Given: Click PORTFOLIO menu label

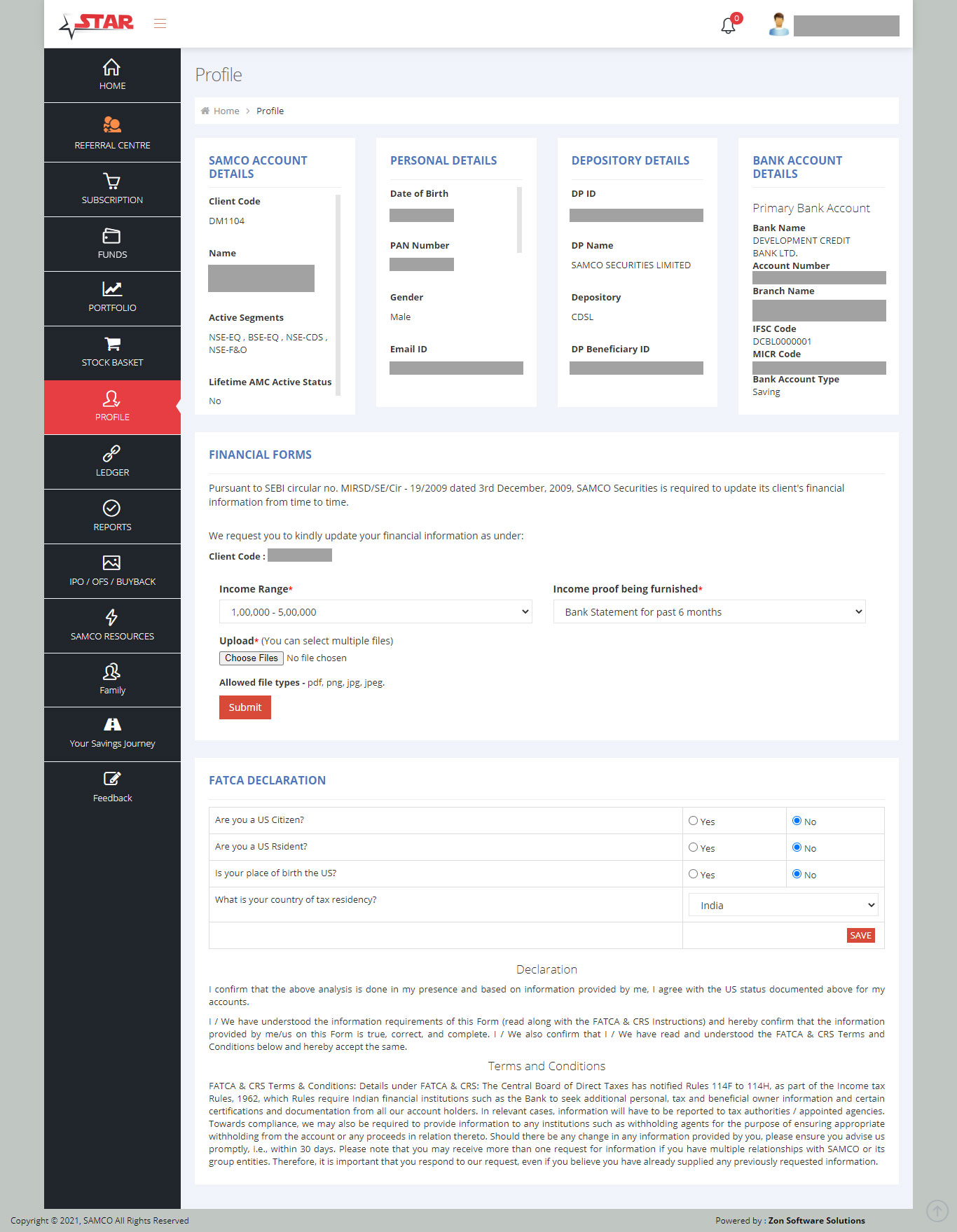Looking at the screenshot, I should [112, 308].
